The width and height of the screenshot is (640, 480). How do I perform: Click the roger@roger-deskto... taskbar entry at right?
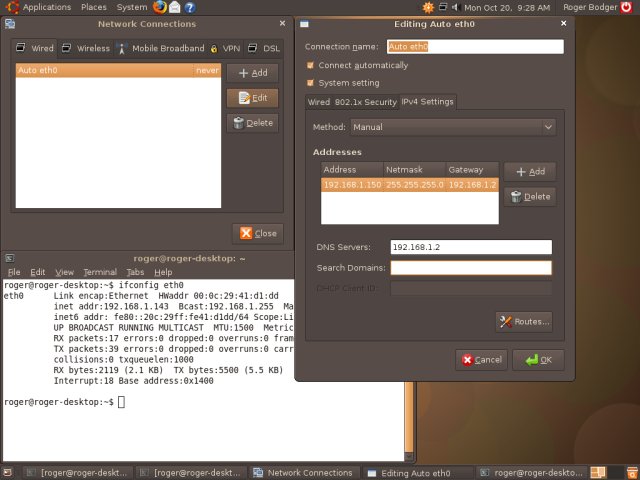[532, 473]
